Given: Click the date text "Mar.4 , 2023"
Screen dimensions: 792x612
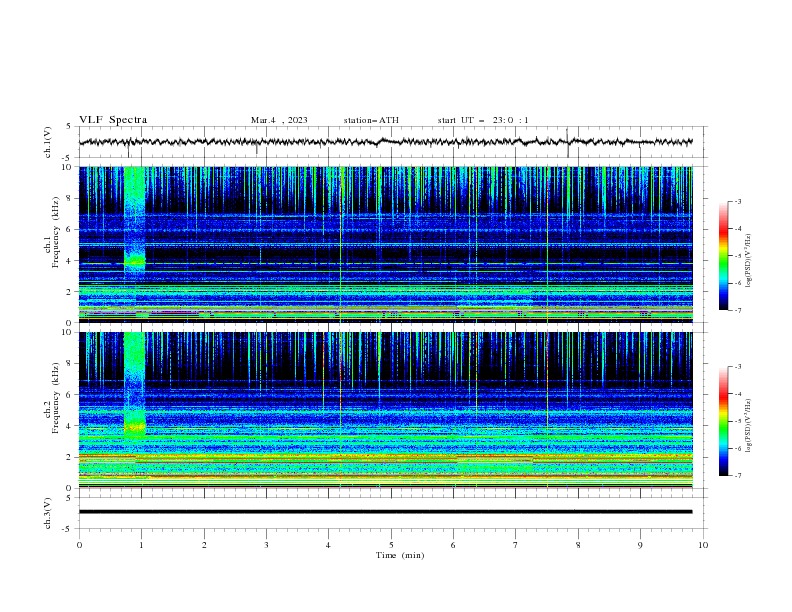Looking at the screenshot, I should tap(279, 120).
